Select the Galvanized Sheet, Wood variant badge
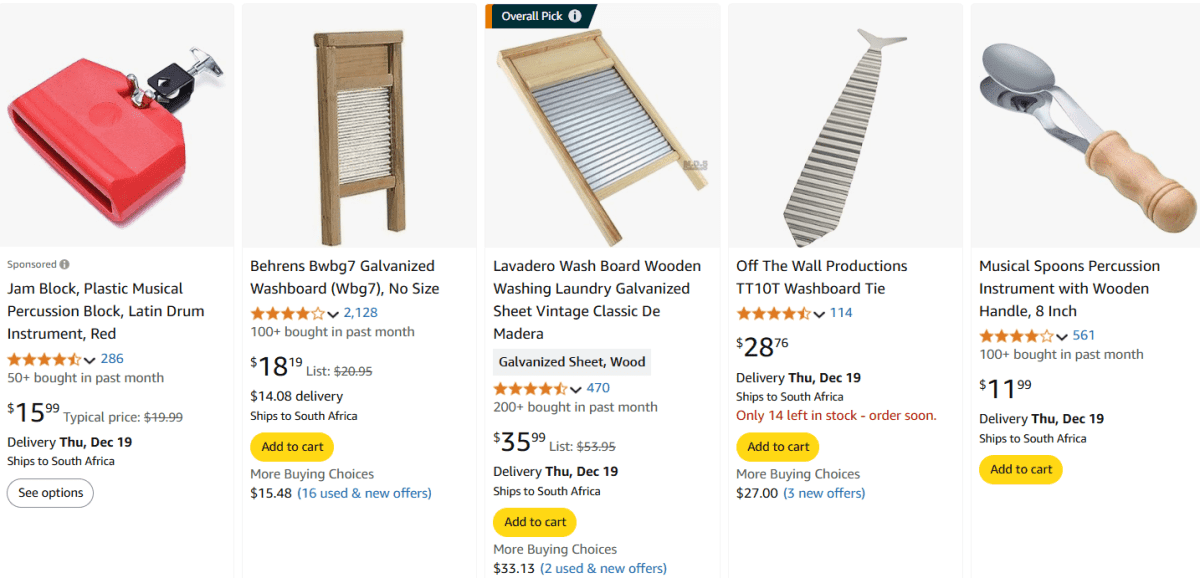The width and height of the screenshot is (1200, 578). [x=571, y=361]
